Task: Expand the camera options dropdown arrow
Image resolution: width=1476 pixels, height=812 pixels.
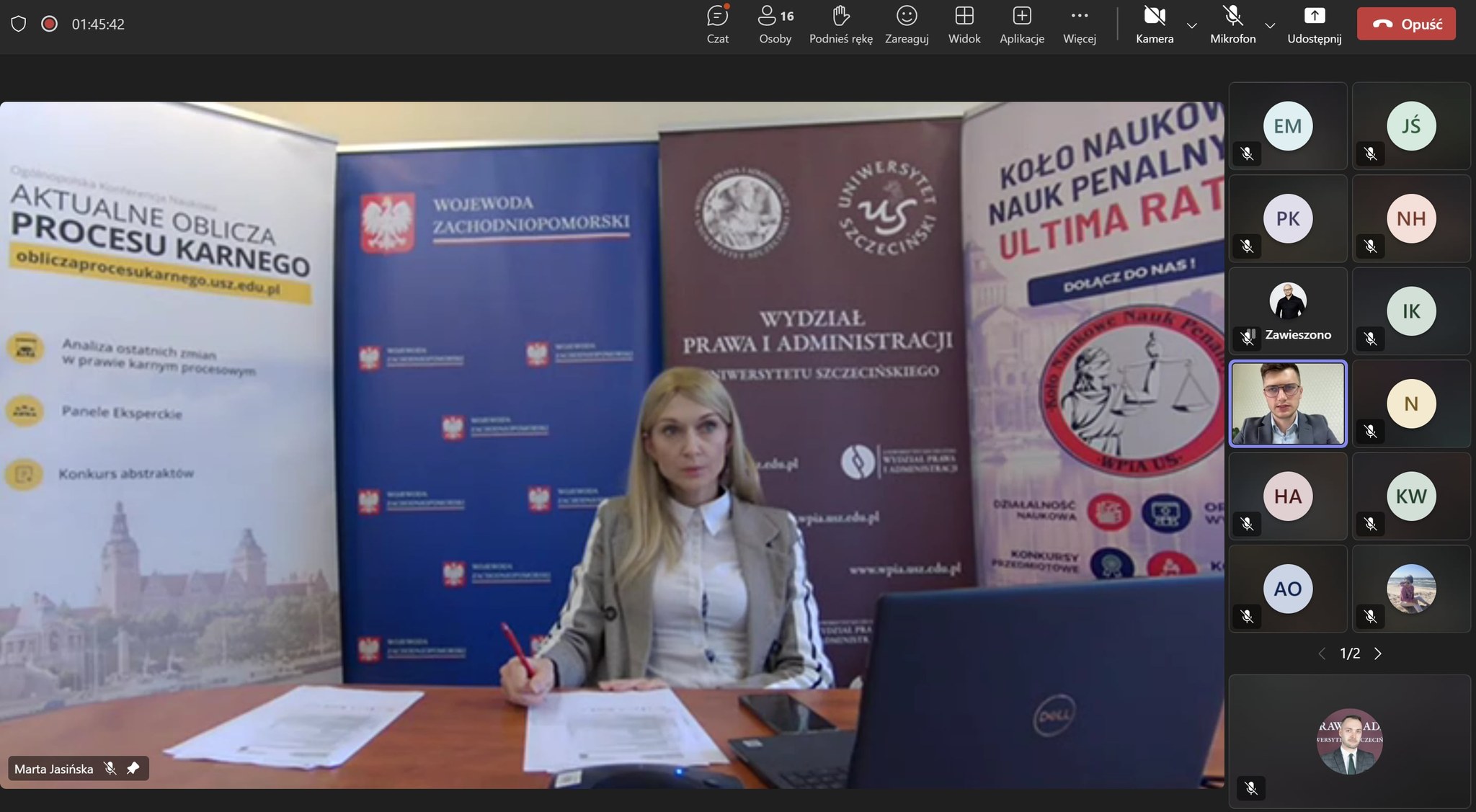Action: (1192, 25)
